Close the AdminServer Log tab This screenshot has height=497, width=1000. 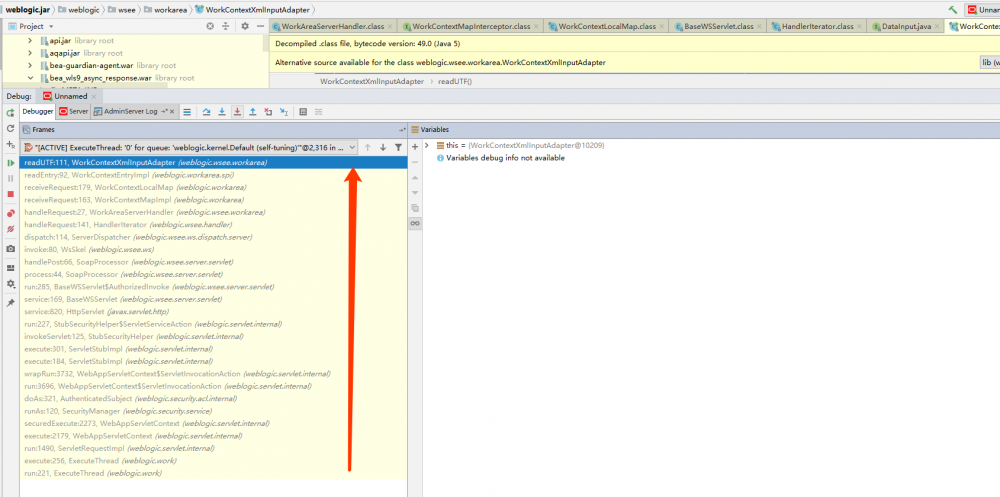[172, 112]
